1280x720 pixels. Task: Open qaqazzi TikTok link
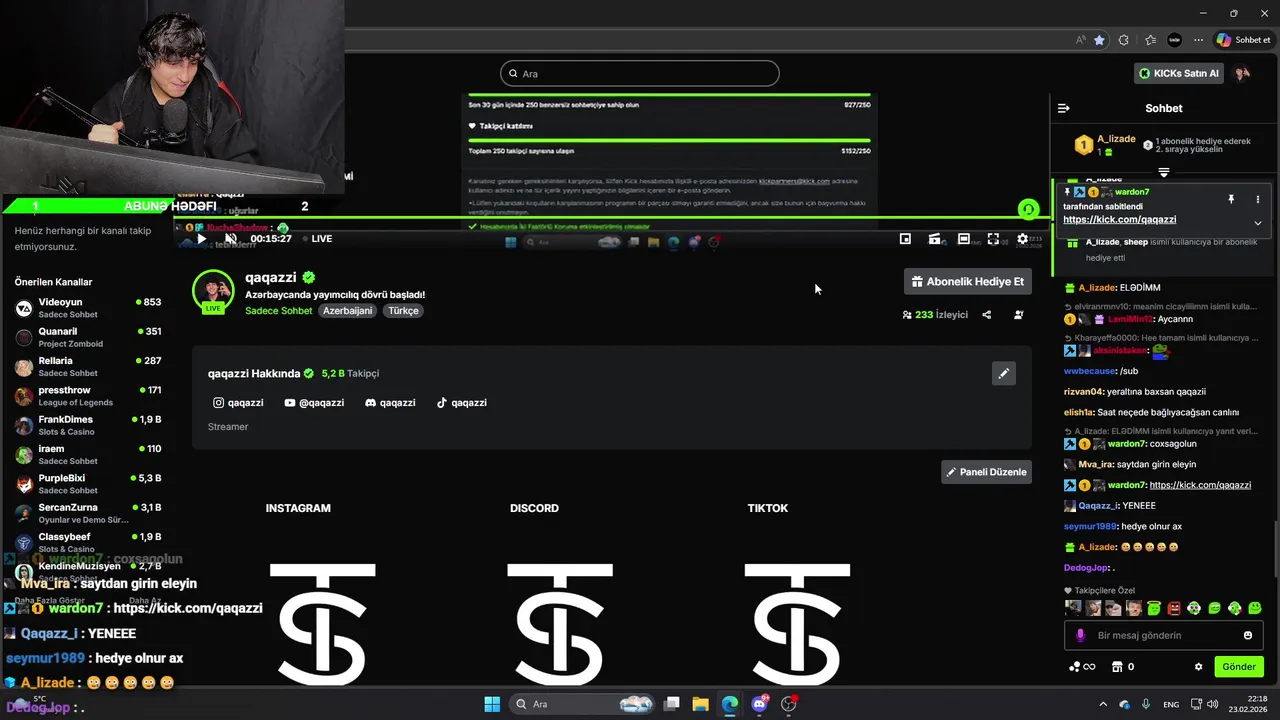coord(461,403)
